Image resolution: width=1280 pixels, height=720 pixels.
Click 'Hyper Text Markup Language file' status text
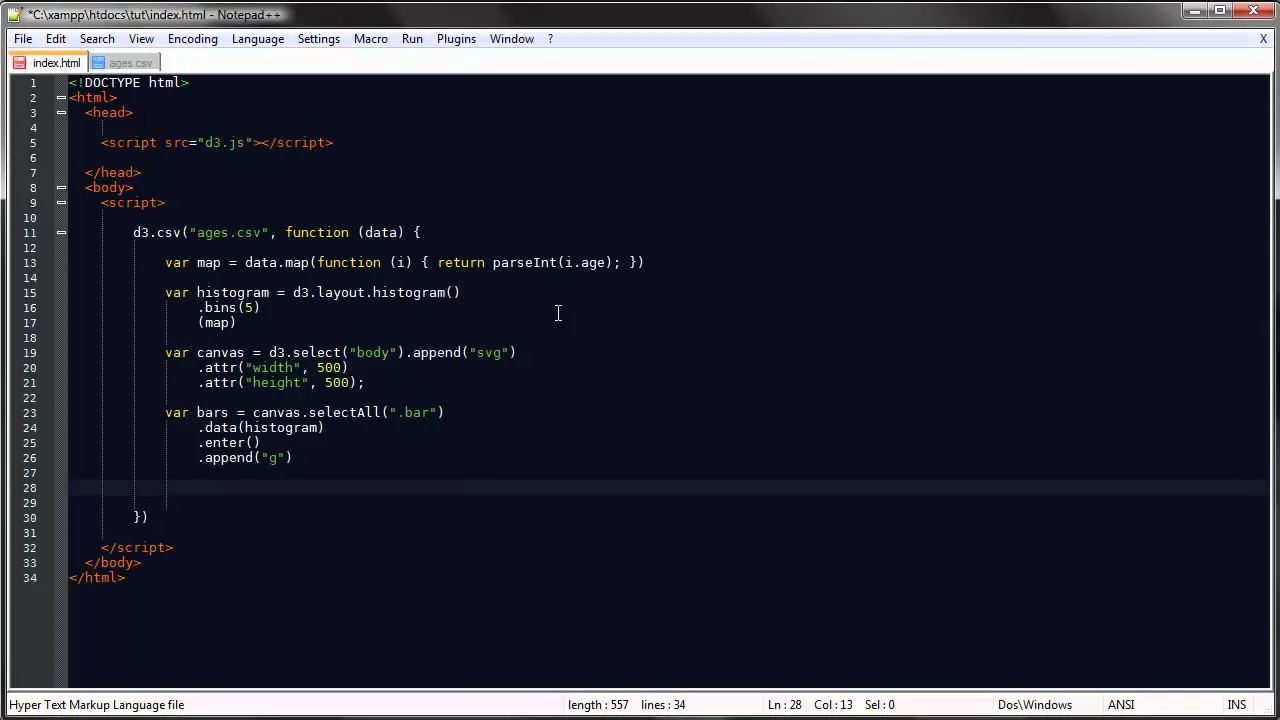(x=97, y=705)
